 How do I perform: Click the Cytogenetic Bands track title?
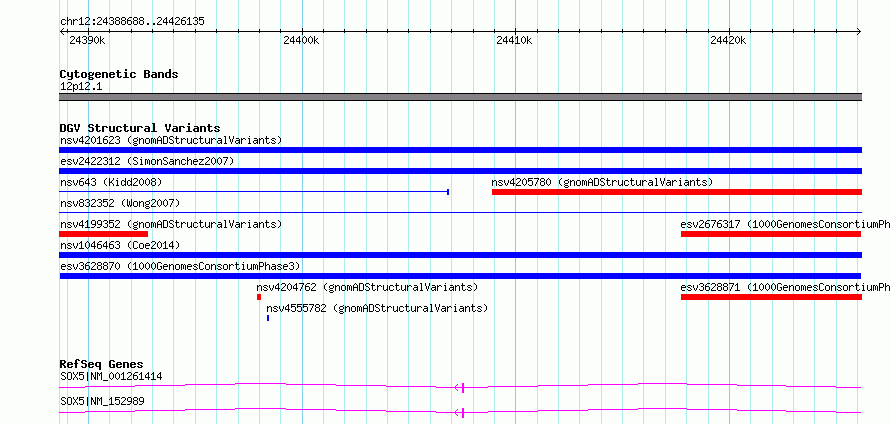(119, 74)
